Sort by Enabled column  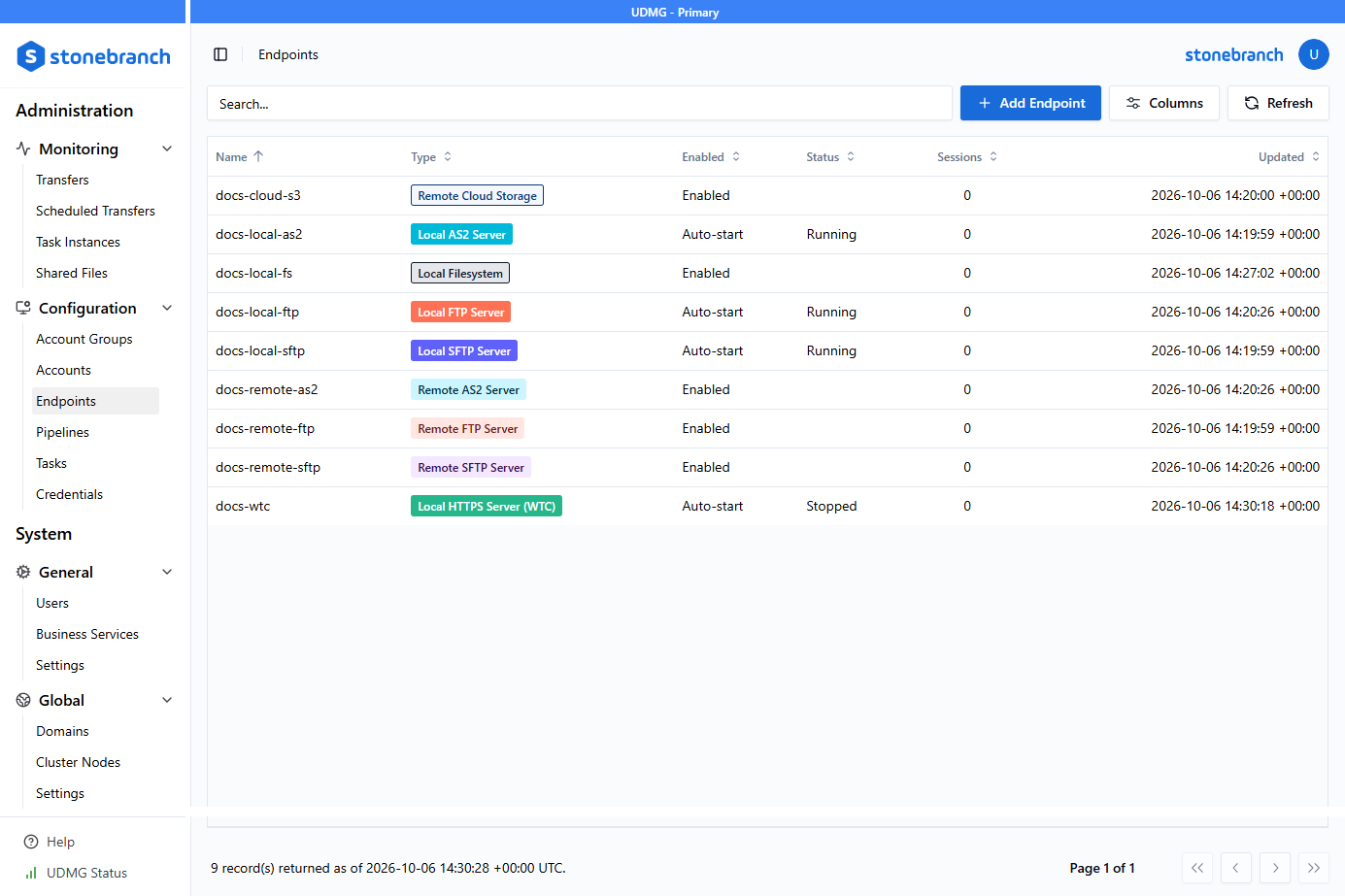pyautogui.click(x=711, y=156)
